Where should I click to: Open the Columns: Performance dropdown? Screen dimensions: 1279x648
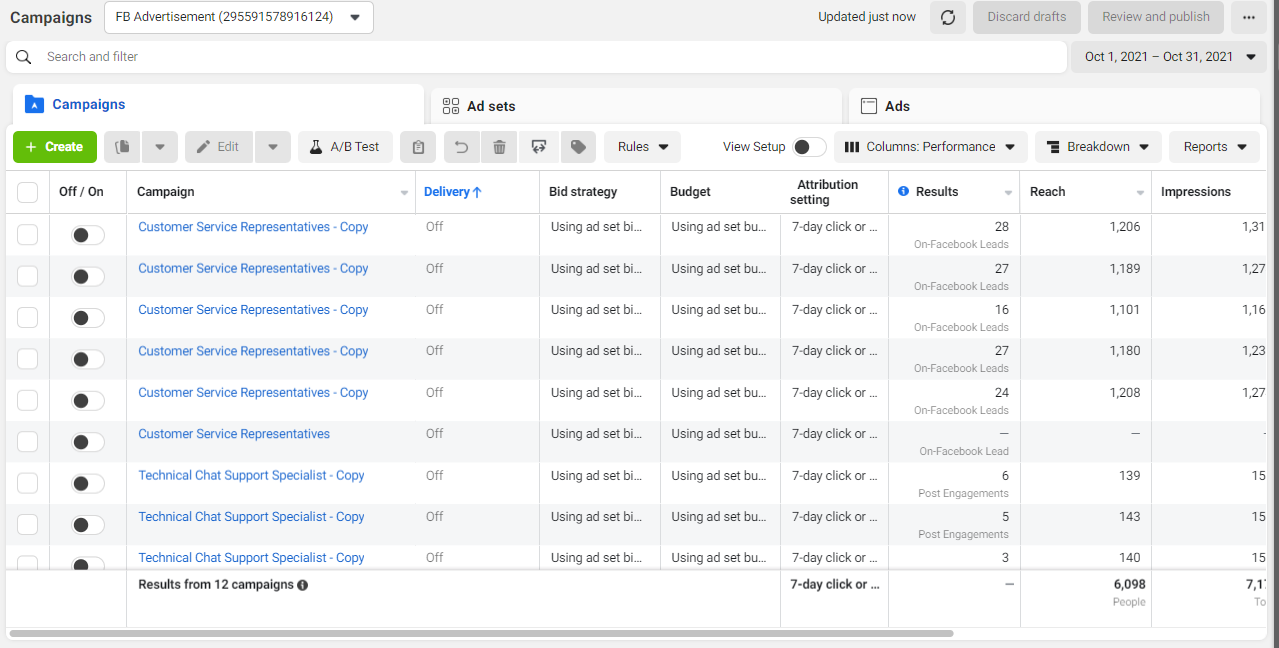tap(930, 147)
